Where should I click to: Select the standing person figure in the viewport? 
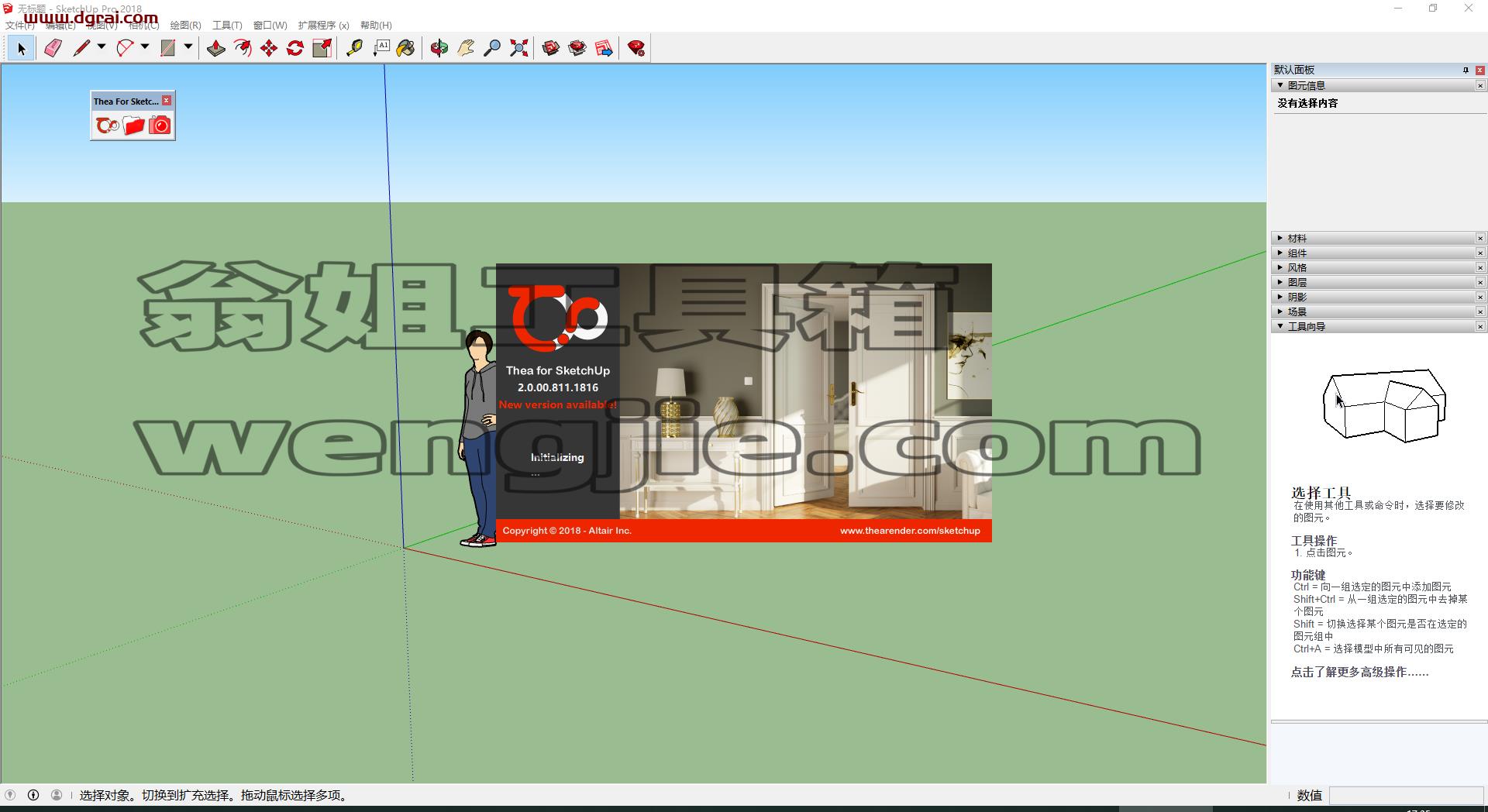click(480, 439)
